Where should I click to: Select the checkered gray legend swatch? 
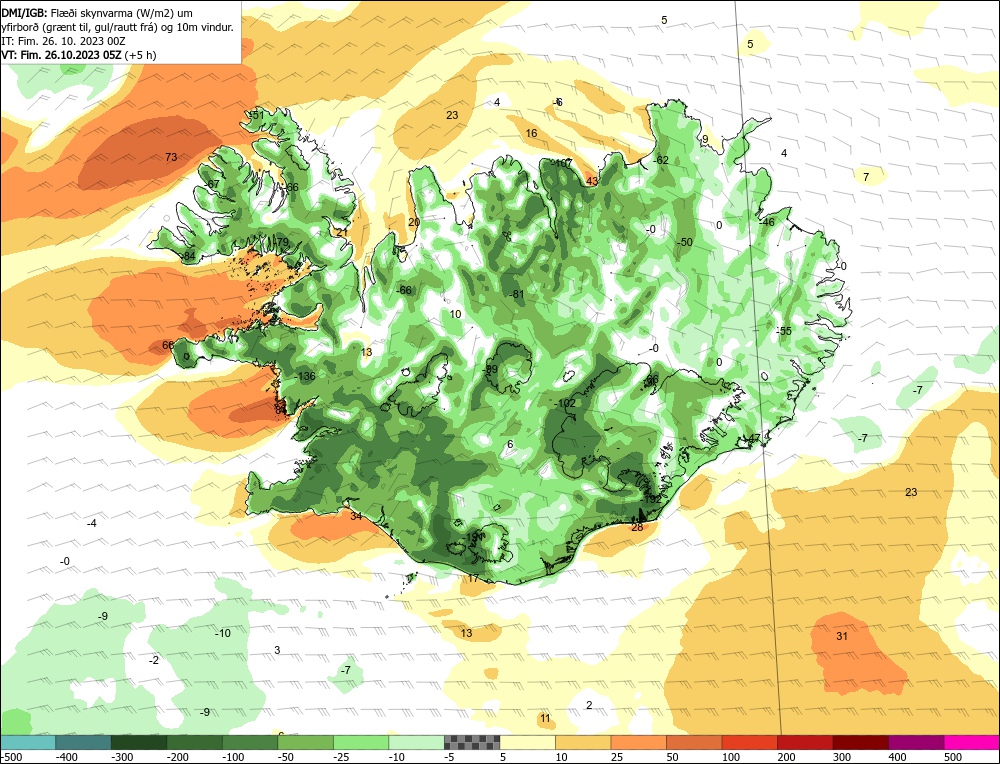pyautogui.click(x=472, y=742)
